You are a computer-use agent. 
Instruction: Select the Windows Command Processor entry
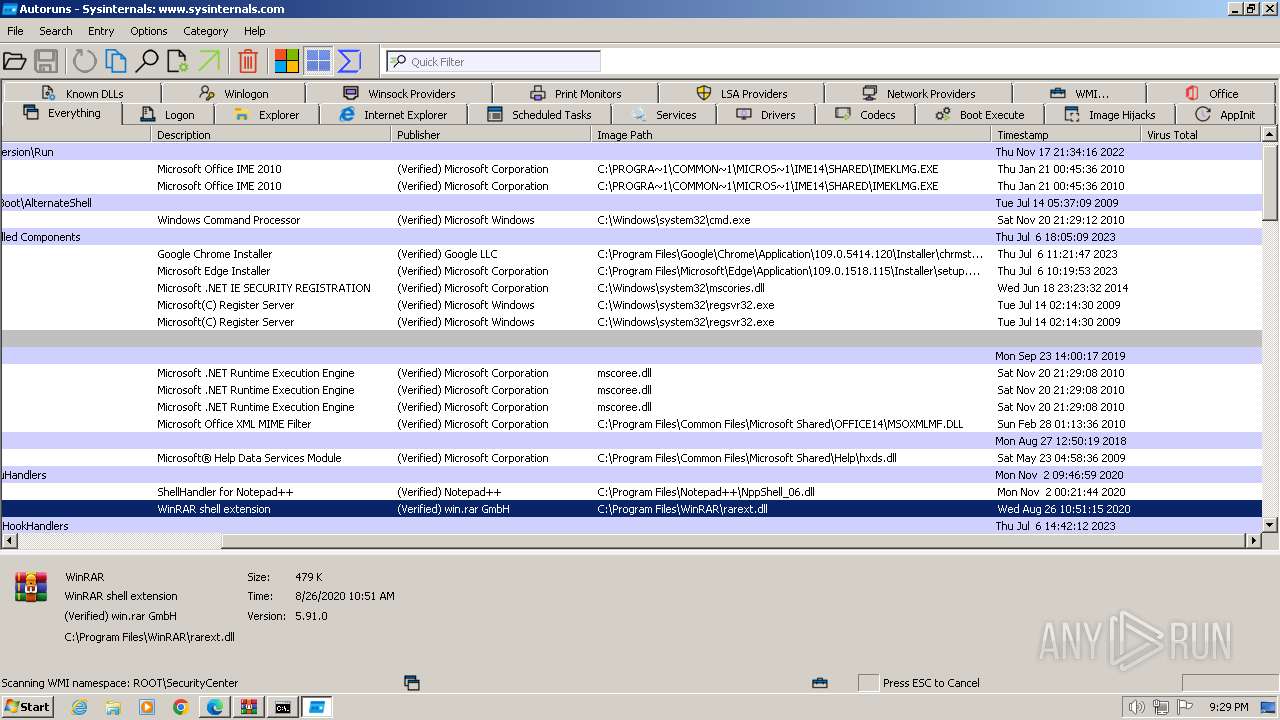pos(631,220)
